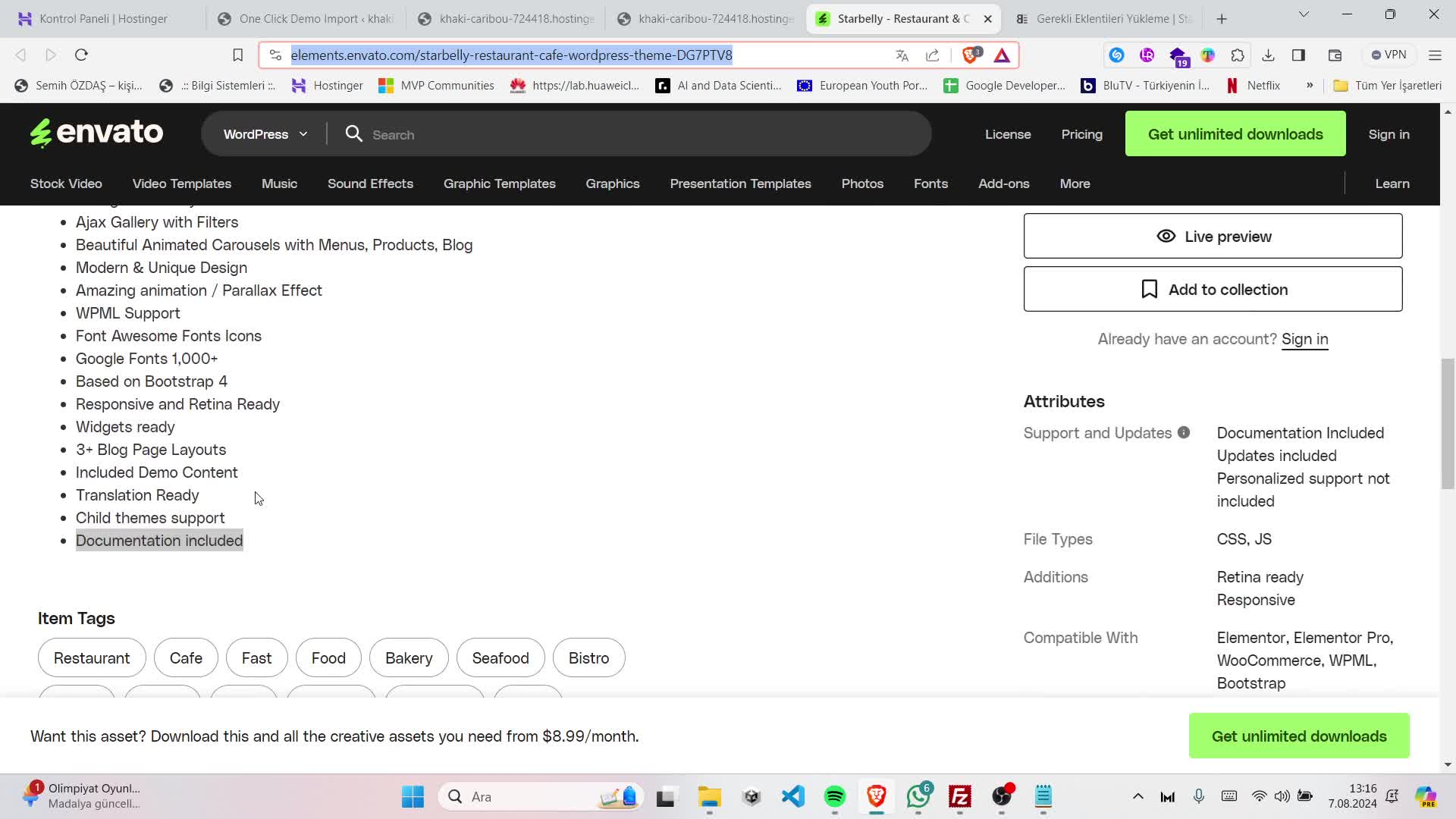Open the Hostinger bookmark

click(x=328, y=86)
